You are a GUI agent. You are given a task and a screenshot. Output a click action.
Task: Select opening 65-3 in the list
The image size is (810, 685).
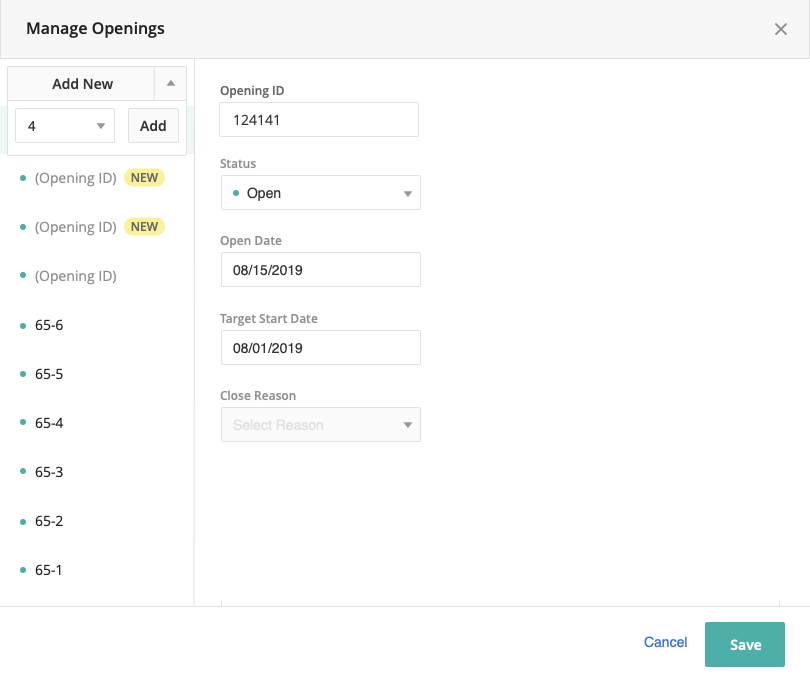pyautogui.click(x=49, y=472)
